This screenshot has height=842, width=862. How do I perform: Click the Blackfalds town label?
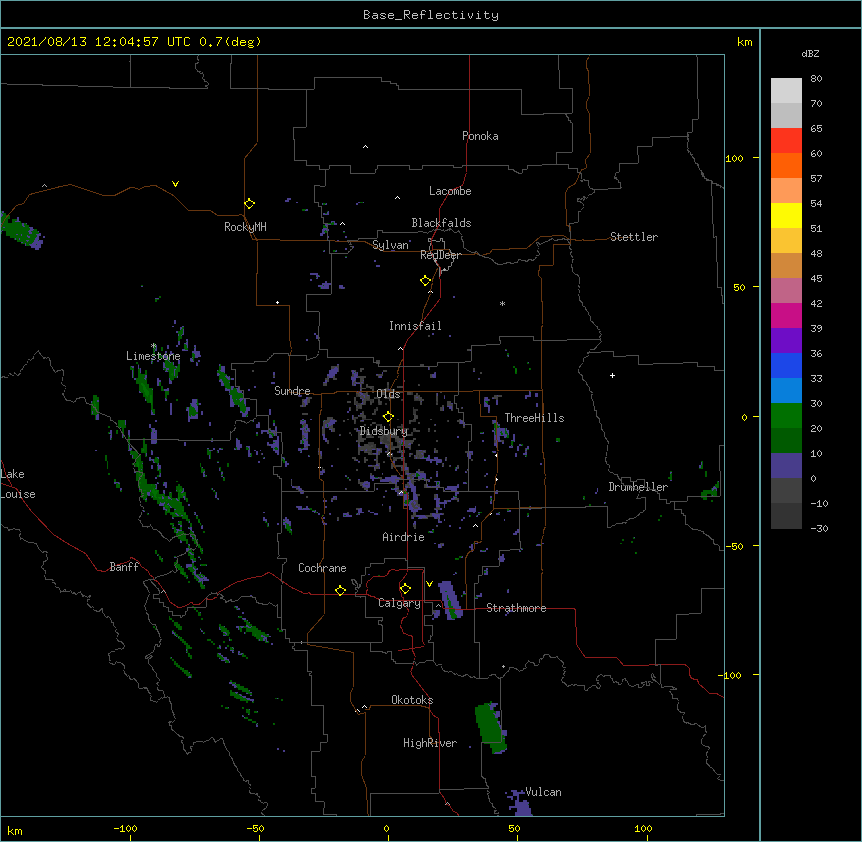click(441, 223)
